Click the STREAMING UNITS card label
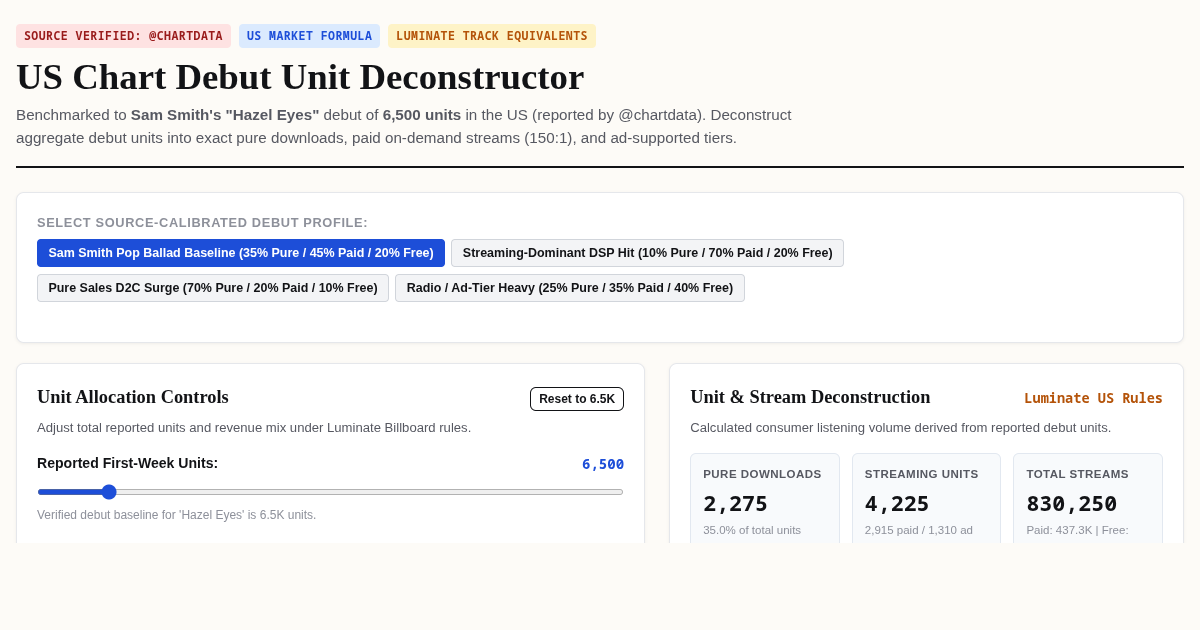Screen dimensions: 1200x630 922,474
